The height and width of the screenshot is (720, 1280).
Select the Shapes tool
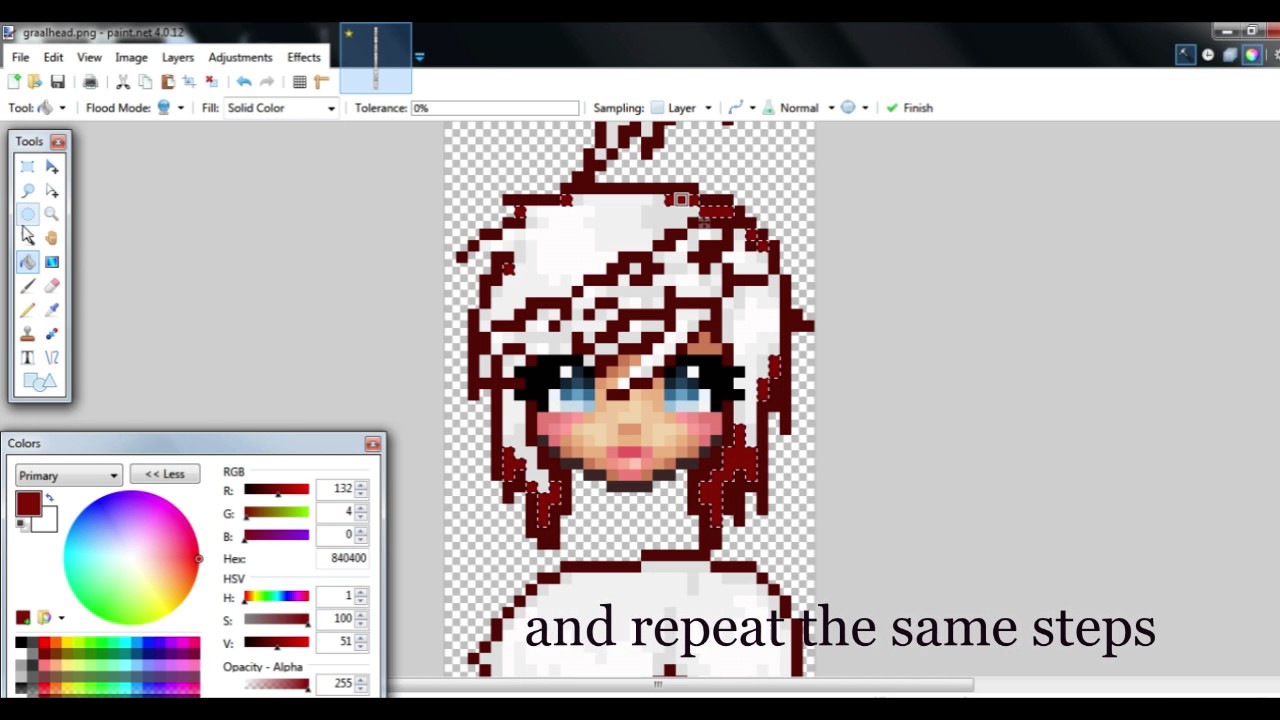click(x=40, y=382)
